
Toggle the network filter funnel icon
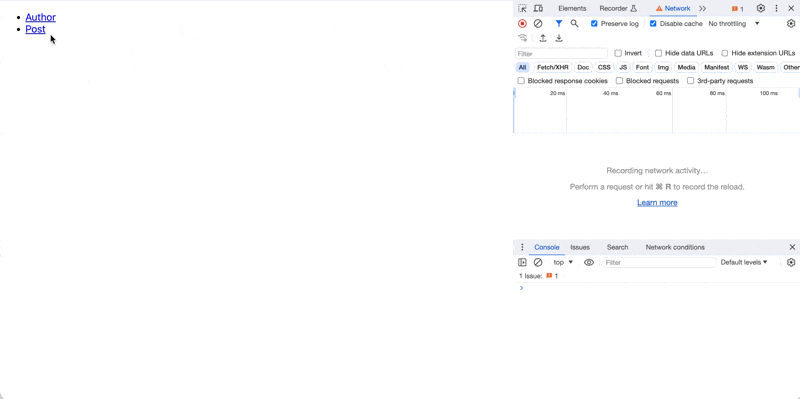click(x=559, y=23)
